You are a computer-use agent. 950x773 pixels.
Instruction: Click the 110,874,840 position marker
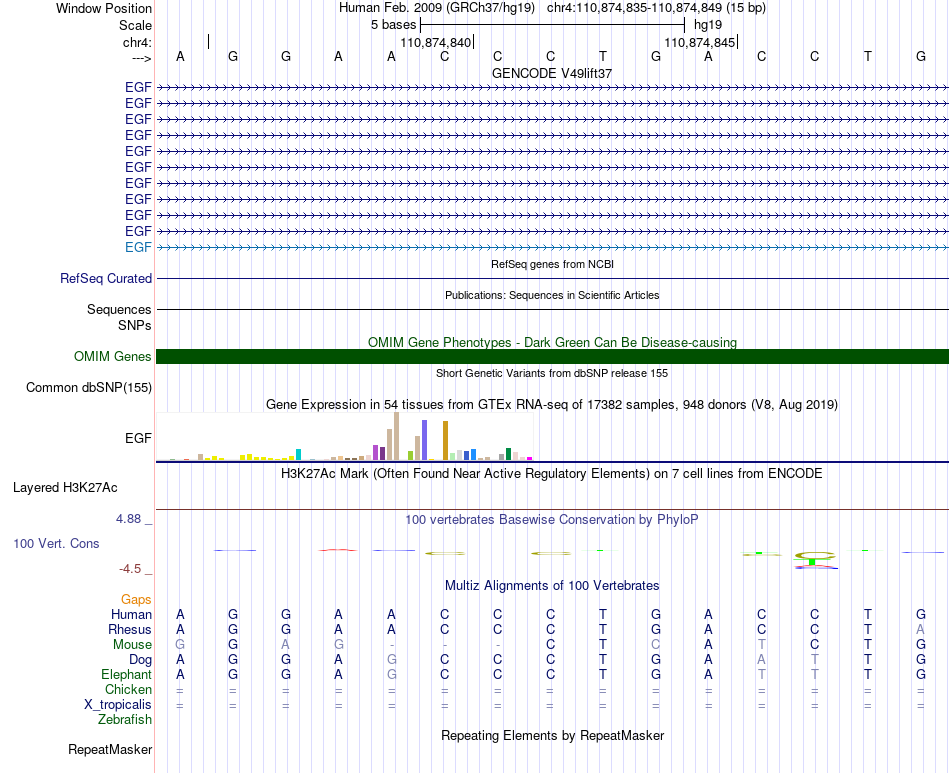[436, 42]
